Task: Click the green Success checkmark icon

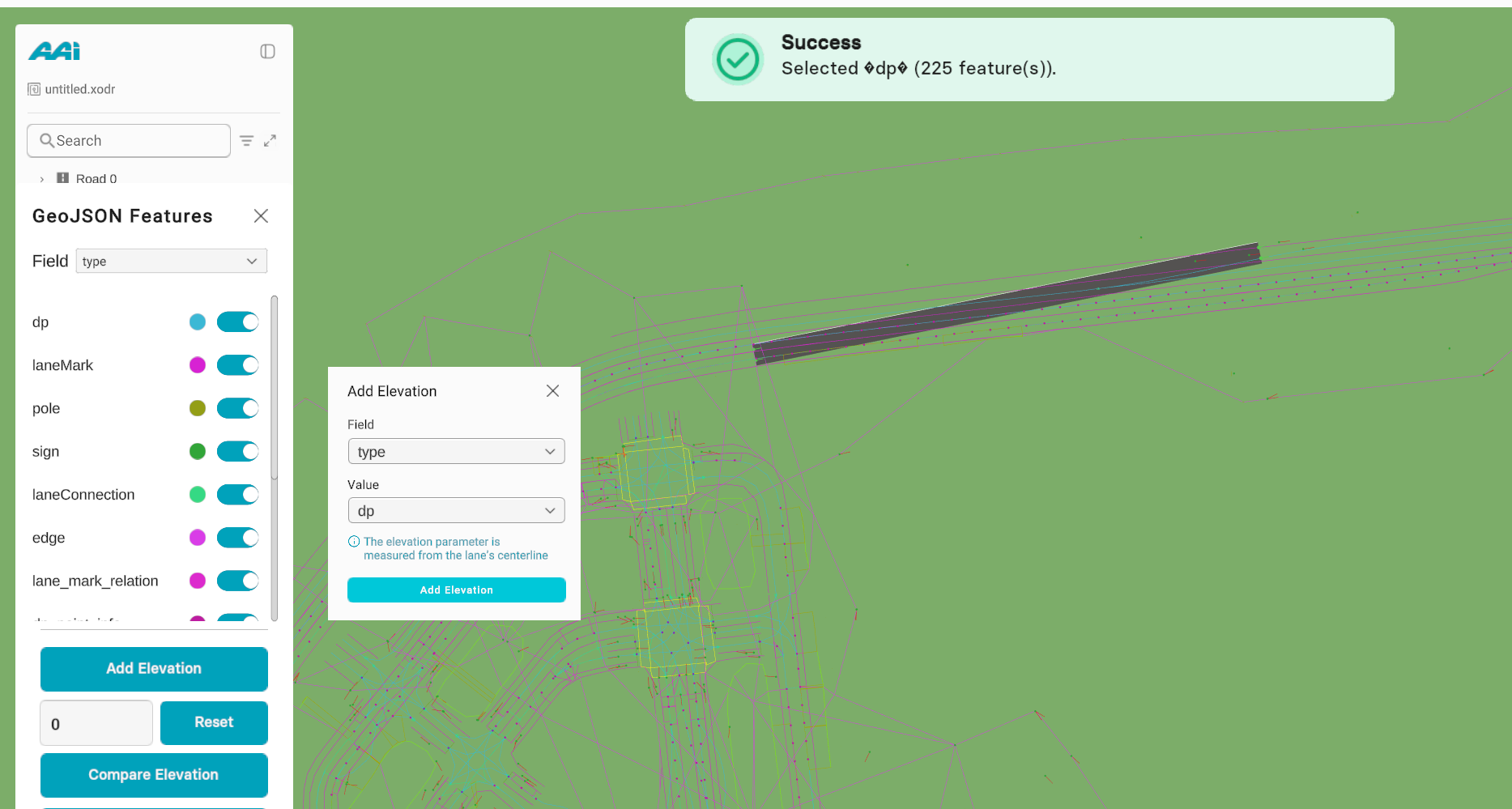Action: [737, 59]
